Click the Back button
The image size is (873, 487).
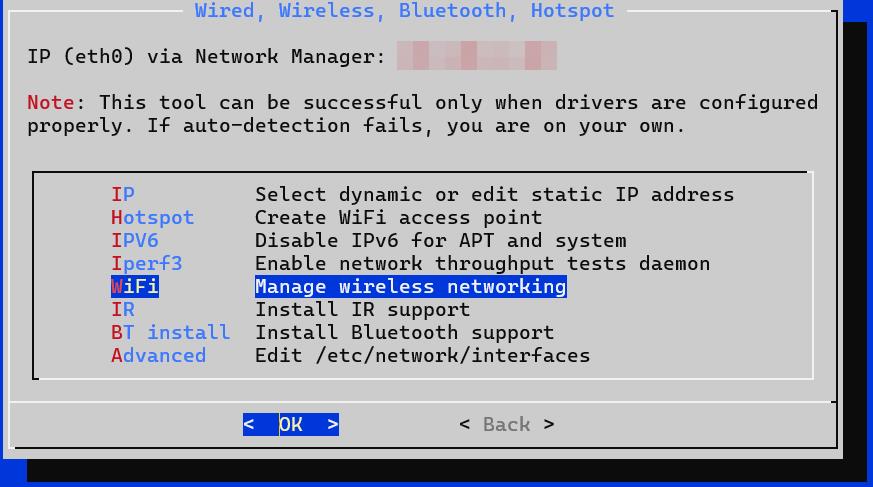click(x=507, y=425)
